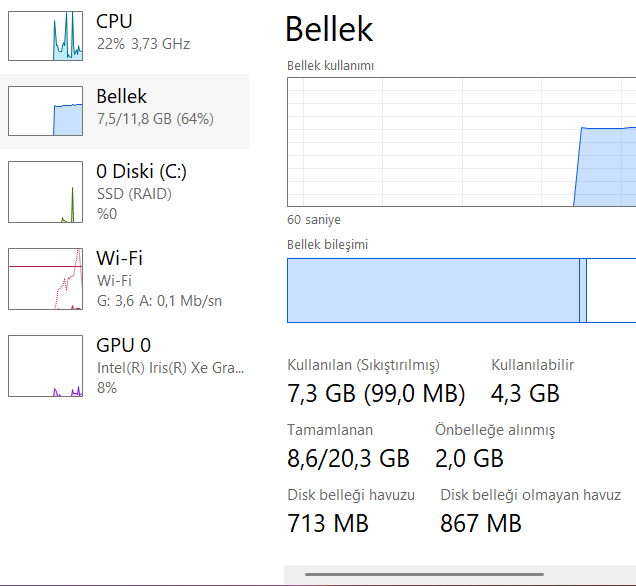Click the Disk belleği havuzu 713 MB value
Screen dimensions: 636x586
click(328, 522)
